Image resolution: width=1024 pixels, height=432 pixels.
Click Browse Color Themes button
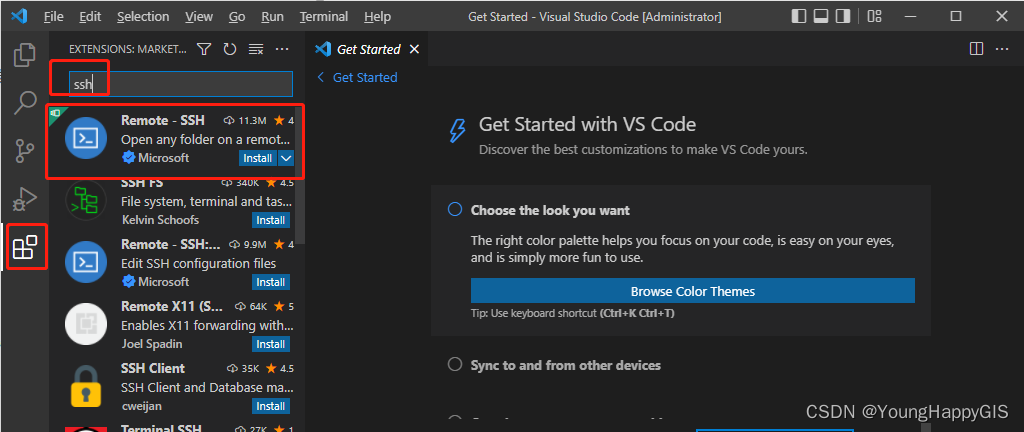pyautogui.click(x=692, y=291)
